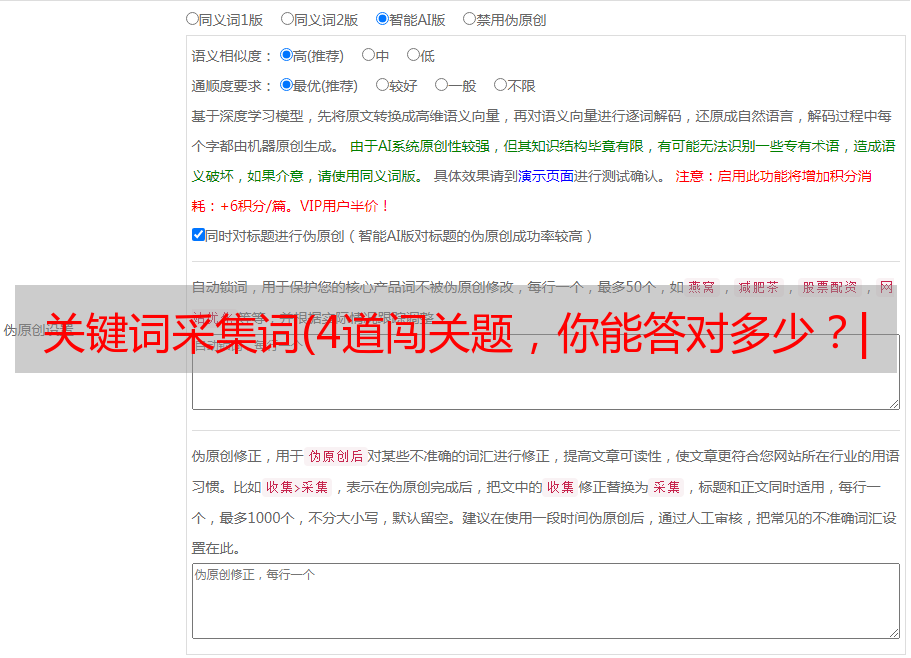Select the 同义词2版 radio option
911x658 pixels.
287,19
